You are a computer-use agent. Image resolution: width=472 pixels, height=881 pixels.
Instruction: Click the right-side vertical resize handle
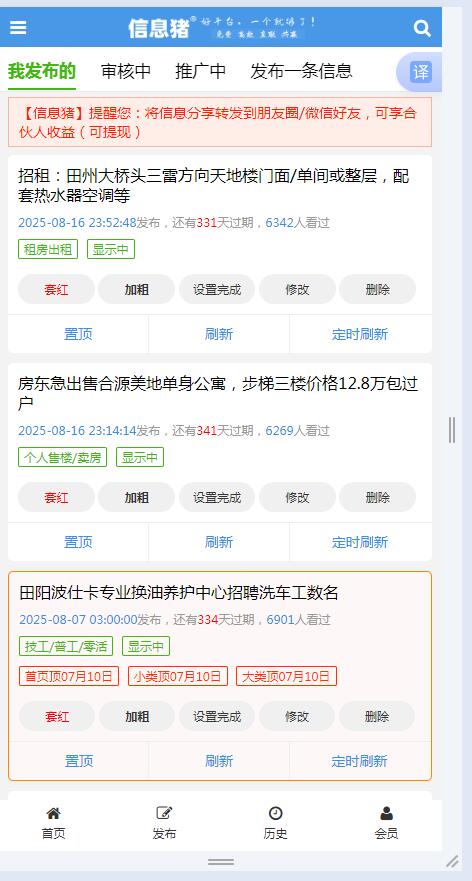(x=452, y=430)
